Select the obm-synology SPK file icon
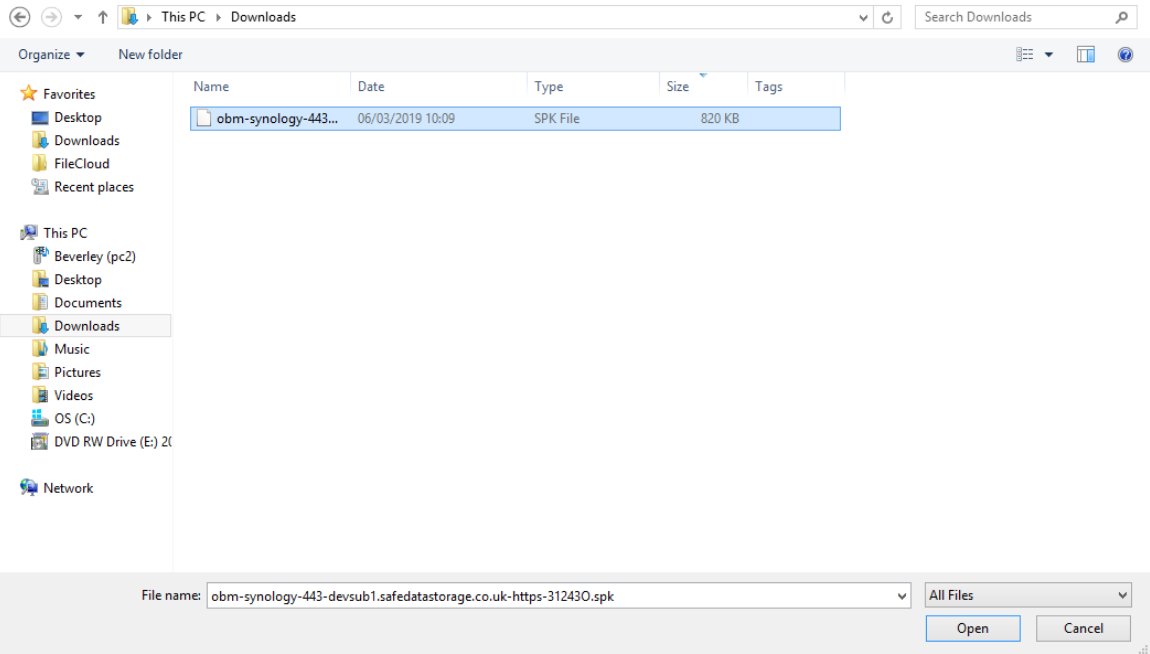This screenshot has width=1150, height=654. click(204, 119)
